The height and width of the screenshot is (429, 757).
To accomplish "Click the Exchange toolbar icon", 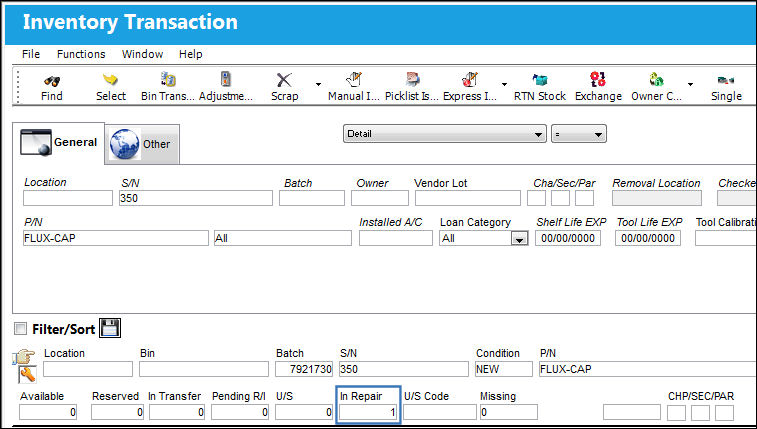I will (598, 80).
